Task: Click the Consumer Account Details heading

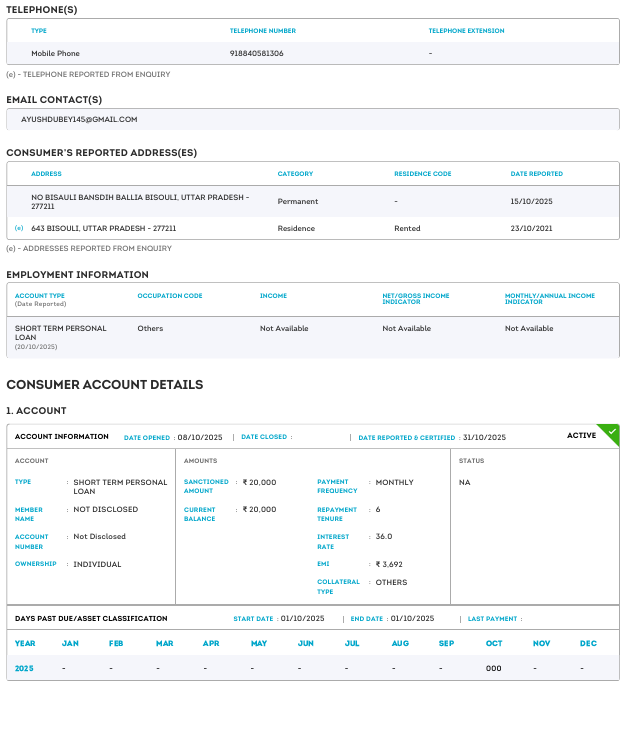Action: point(104,384)
